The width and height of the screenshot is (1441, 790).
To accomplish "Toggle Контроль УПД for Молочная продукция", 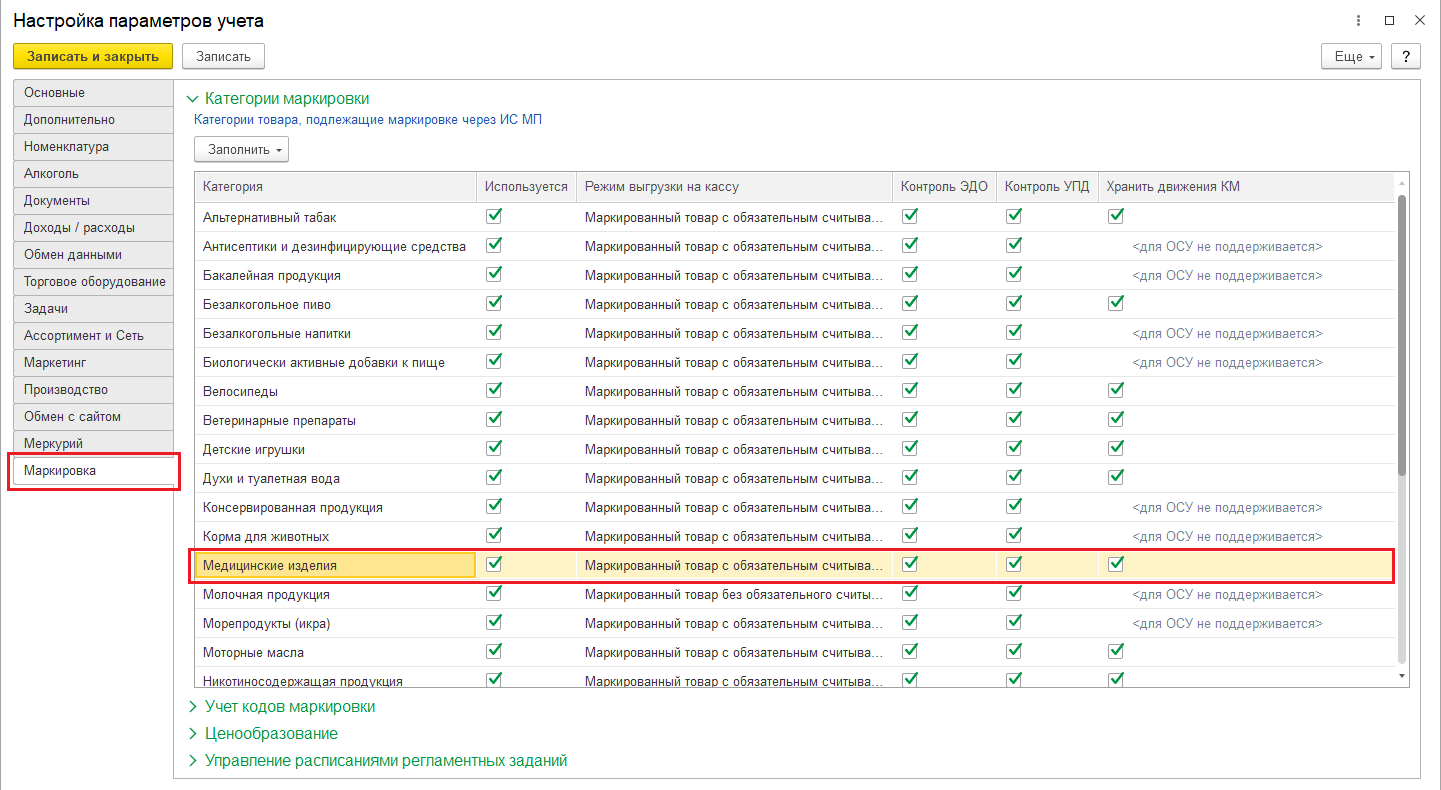I will [1014, 593].
